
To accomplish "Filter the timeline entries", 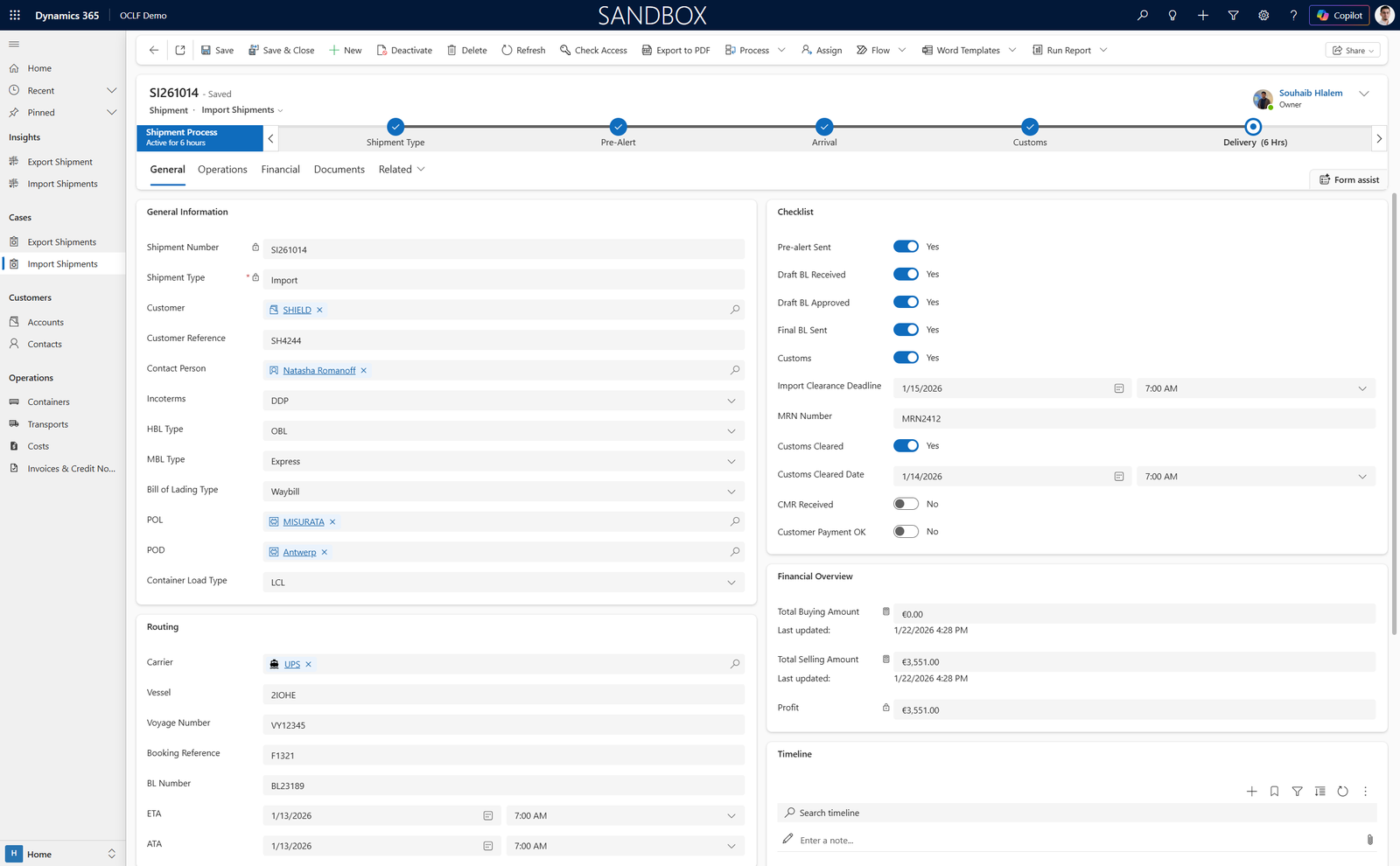I will click(1297, 791).
